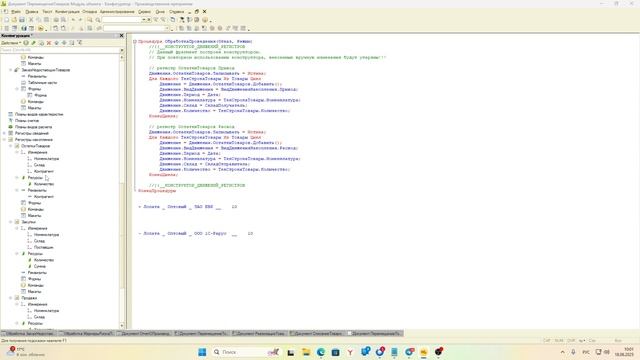Switch to the Обработка ЗаказНедост... window tab

coord(28,333)
